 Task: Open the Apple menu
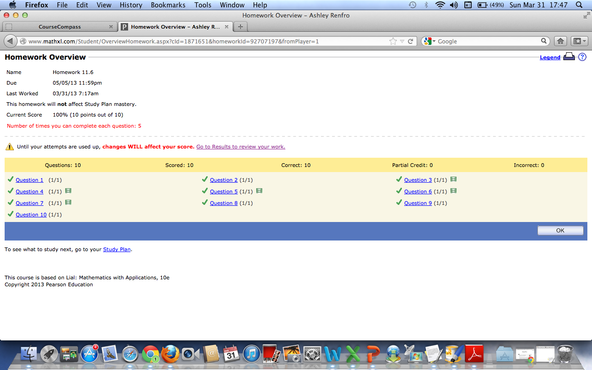(x=12, y=5)
